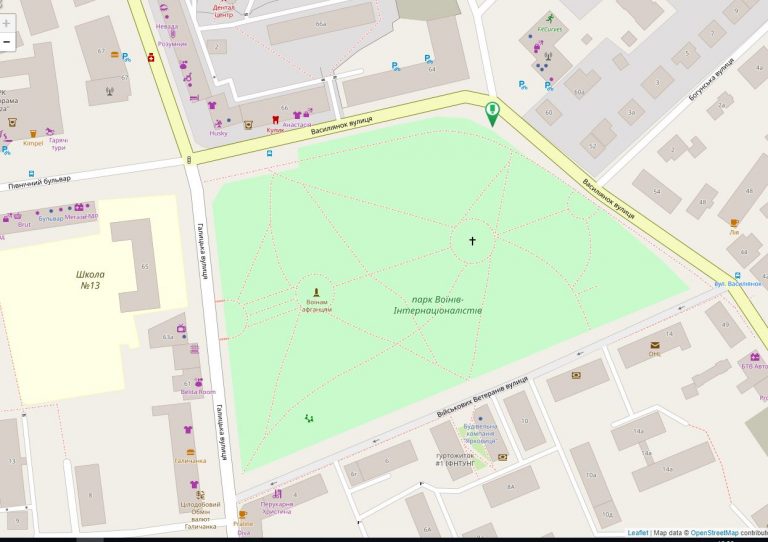The width and height of the screenshot is (768, 542).
Task: Click the green location marker pin
Action: (491, 113)
